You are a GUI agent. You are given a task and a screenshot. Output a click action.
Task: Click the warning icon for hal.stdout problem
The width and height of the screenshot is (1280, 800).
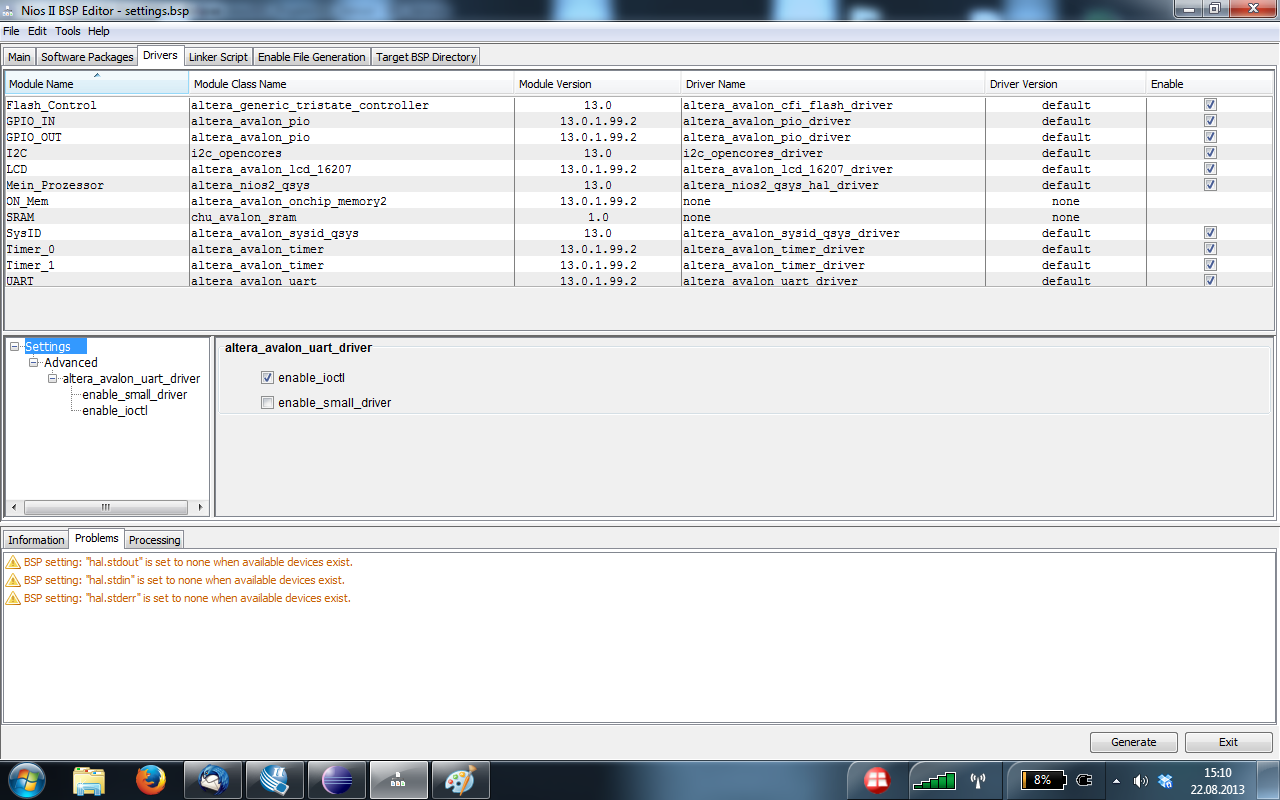(x=13, y=563)
